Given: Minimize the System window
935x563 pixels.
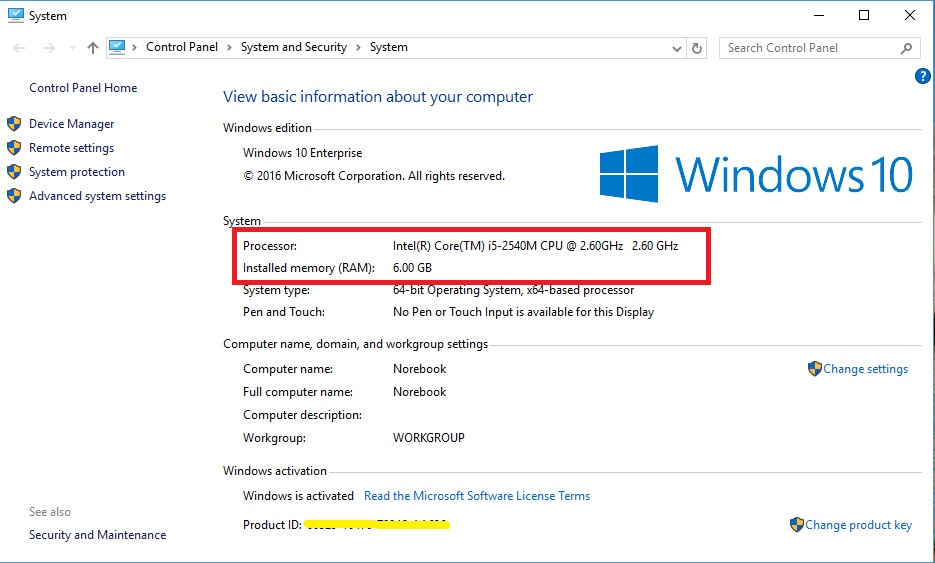Looking at the screenshot, I should tap(819, 16).
